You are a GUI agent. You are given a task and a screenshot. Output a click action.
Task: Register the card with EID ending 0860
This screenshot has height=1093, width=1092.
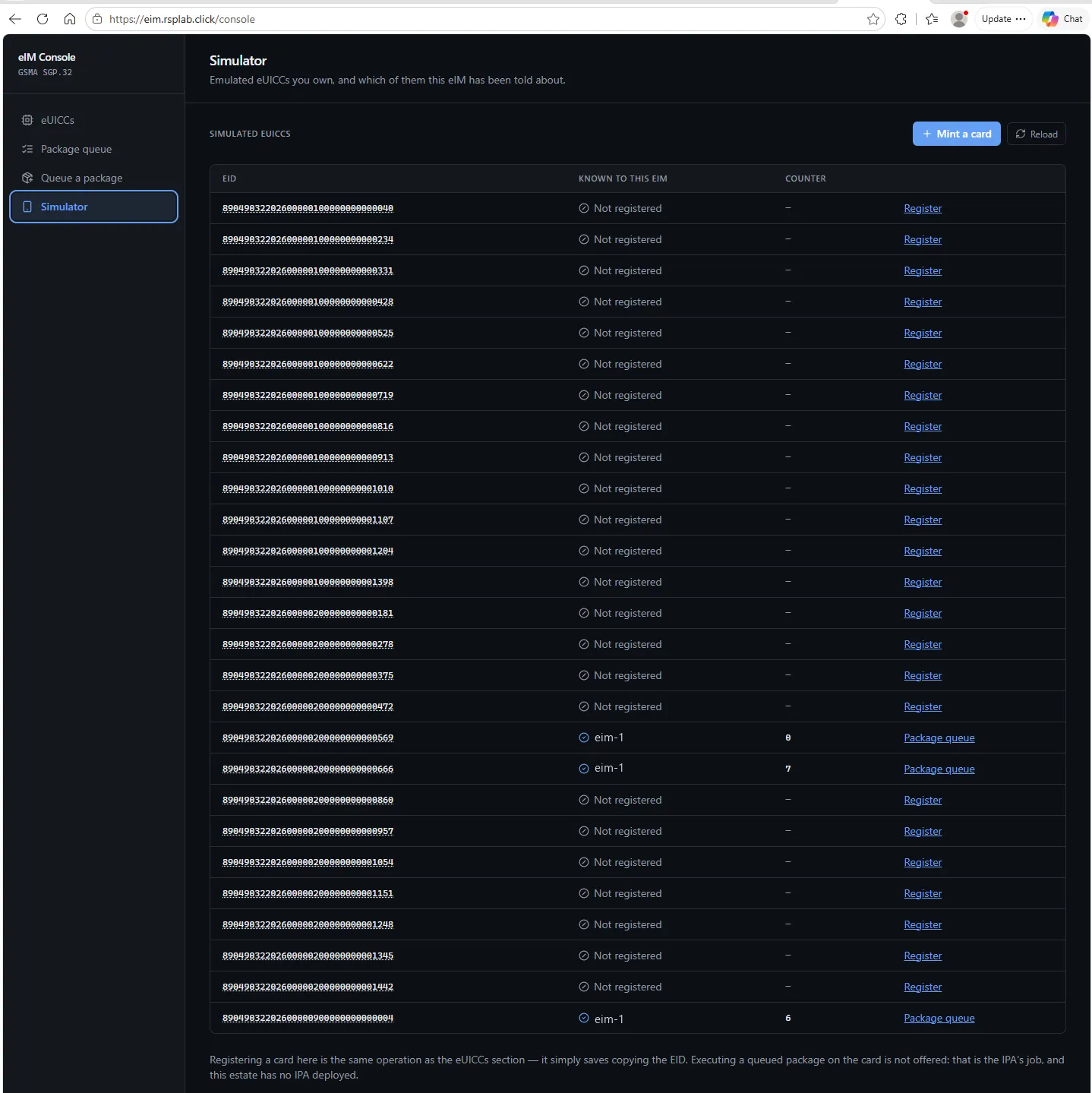(923, 800)
